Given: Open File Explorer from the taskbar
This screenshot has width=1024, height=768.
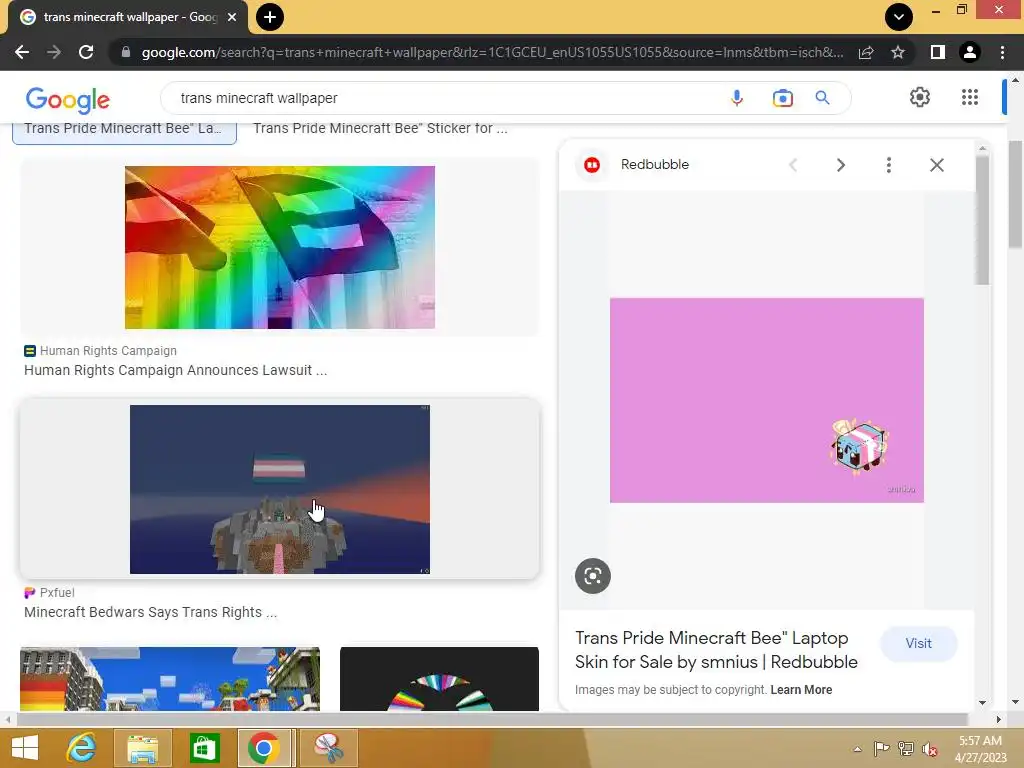Looking at the screenshot, I should coord(142,748).
